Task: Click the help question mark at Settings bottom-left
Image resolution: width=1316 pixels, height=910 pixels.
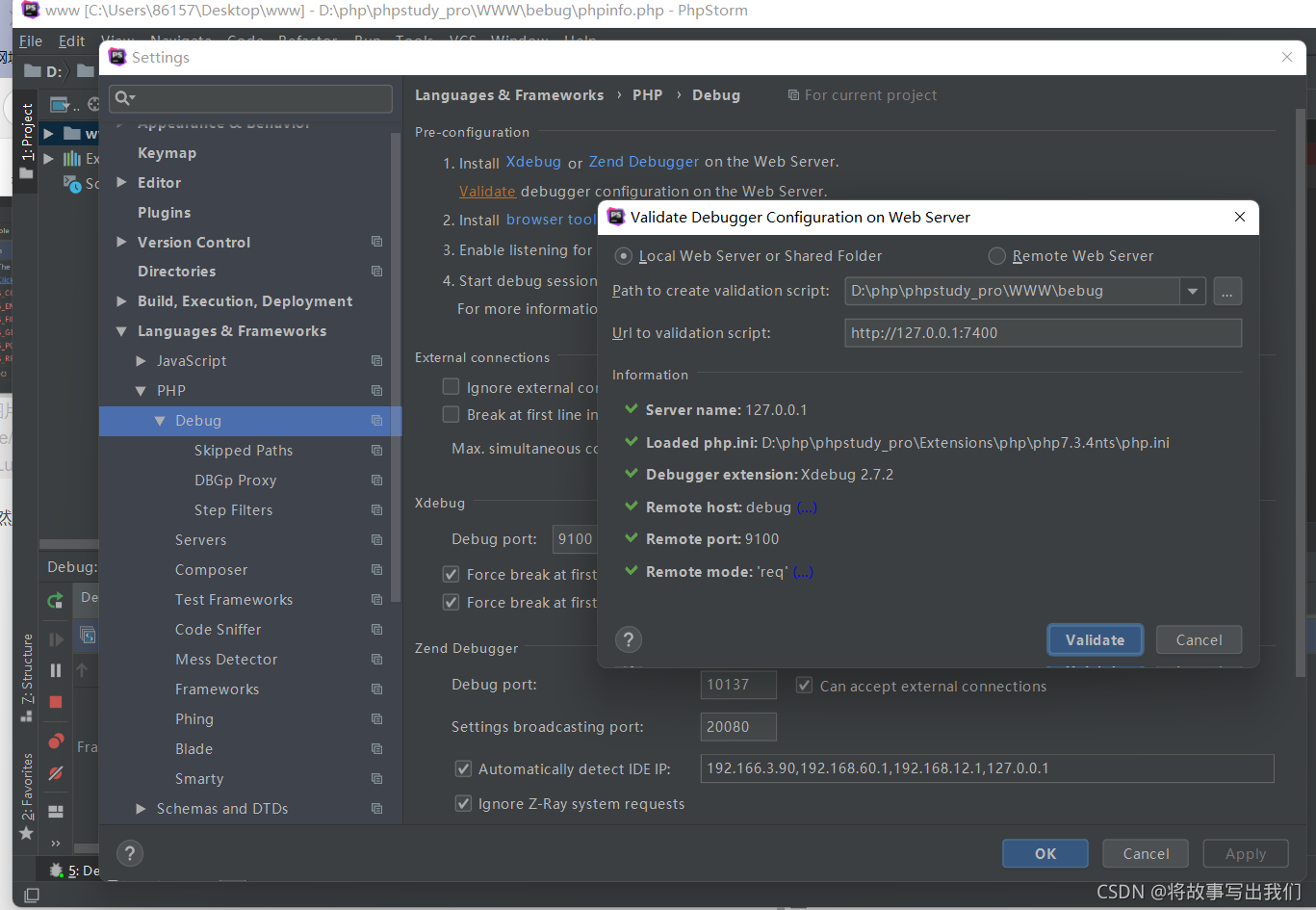Action: coord(130,853)
